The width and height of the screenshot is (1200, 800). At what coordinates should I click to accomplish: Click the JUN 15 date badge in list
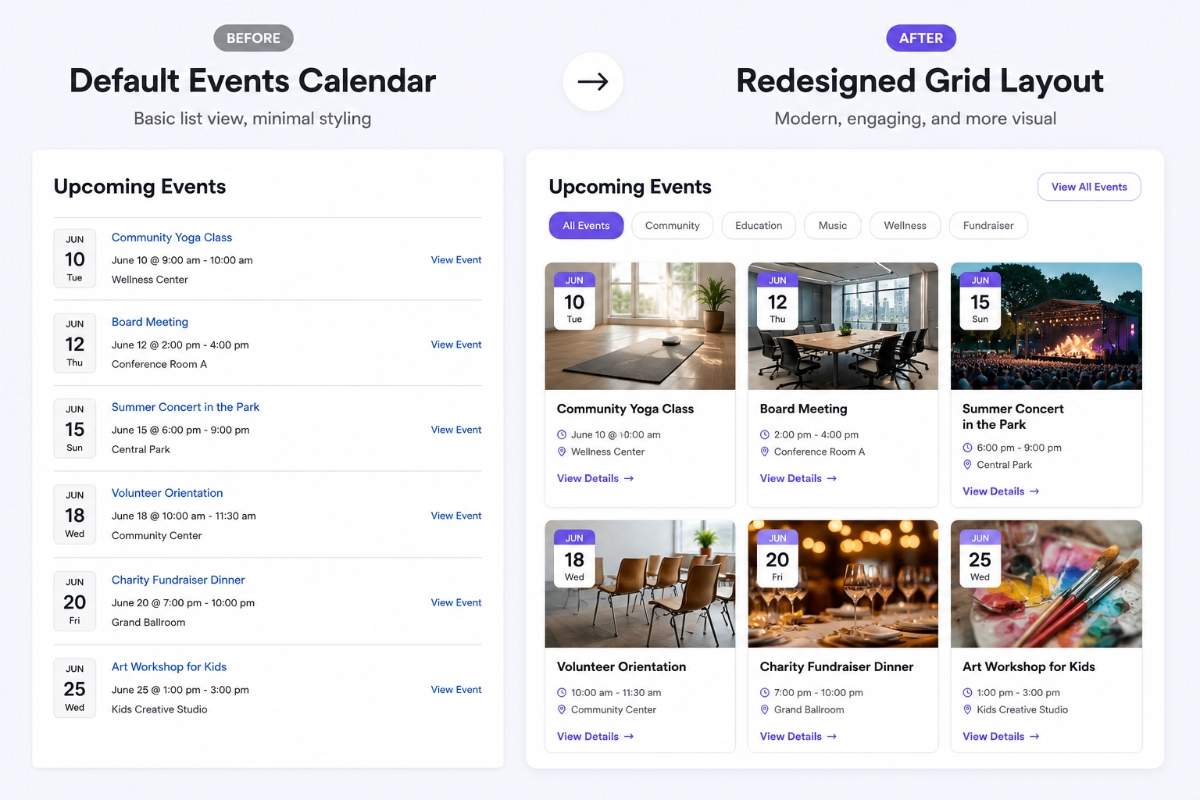click(75, 428)
